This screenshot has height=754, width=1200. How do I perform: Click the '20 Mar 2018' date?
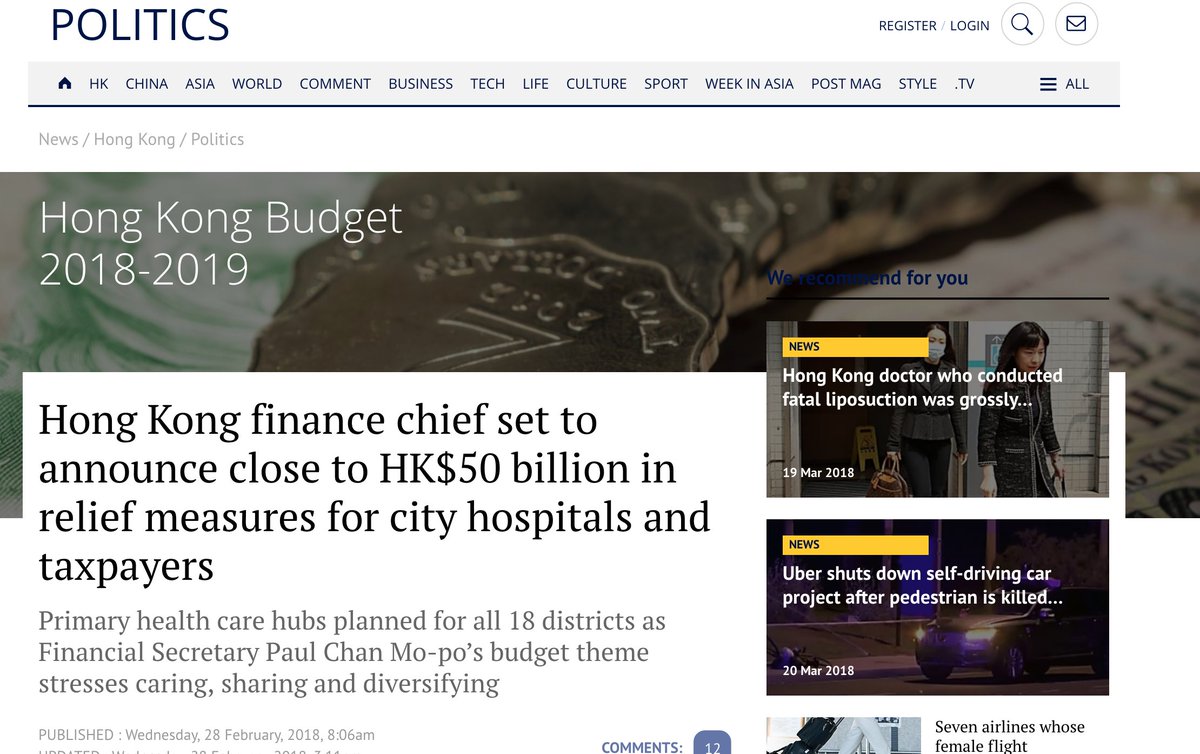point(819,670)
